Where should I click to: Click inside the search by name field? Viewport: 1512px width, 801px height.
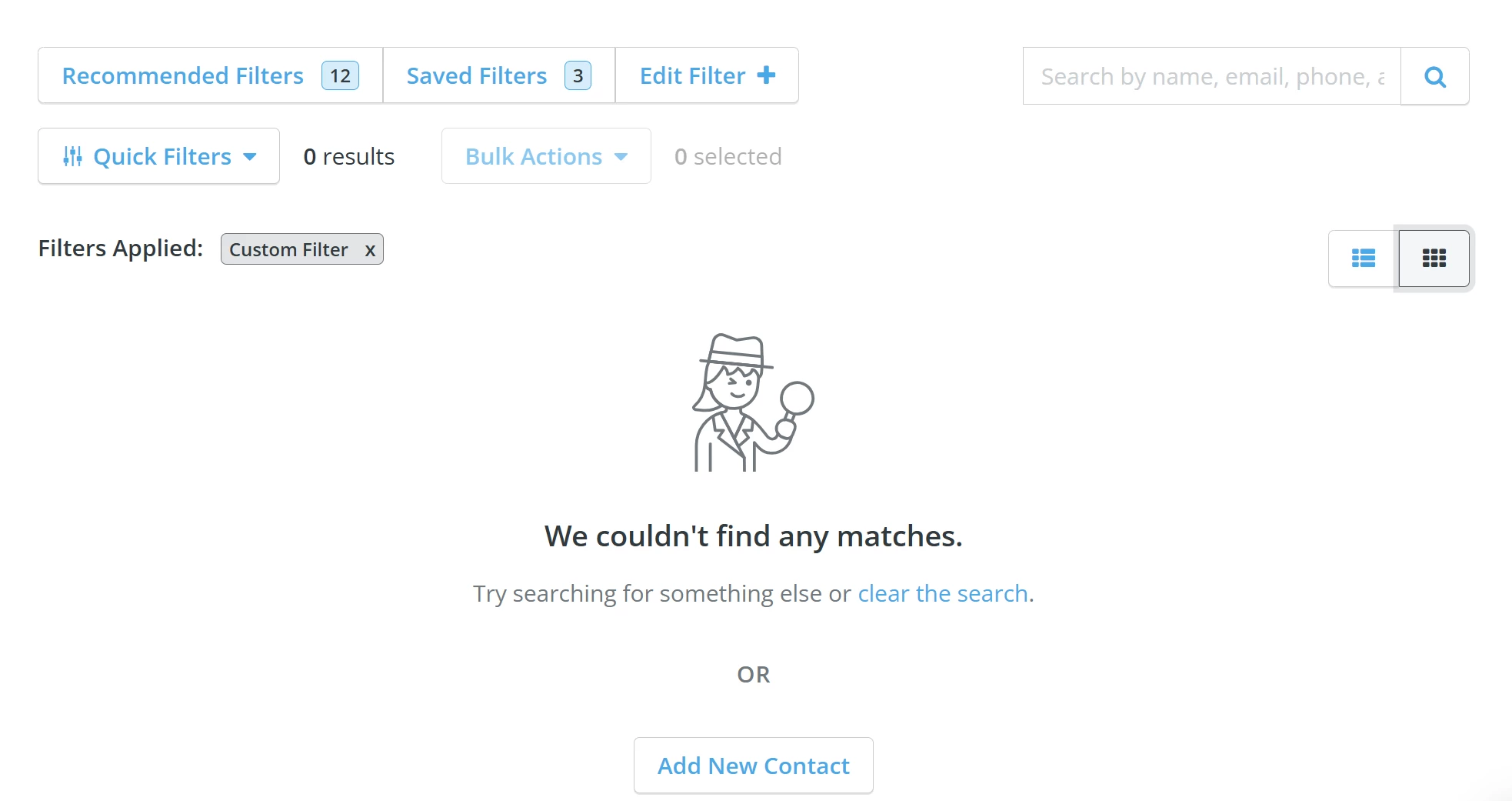[x=1207, y=76]
